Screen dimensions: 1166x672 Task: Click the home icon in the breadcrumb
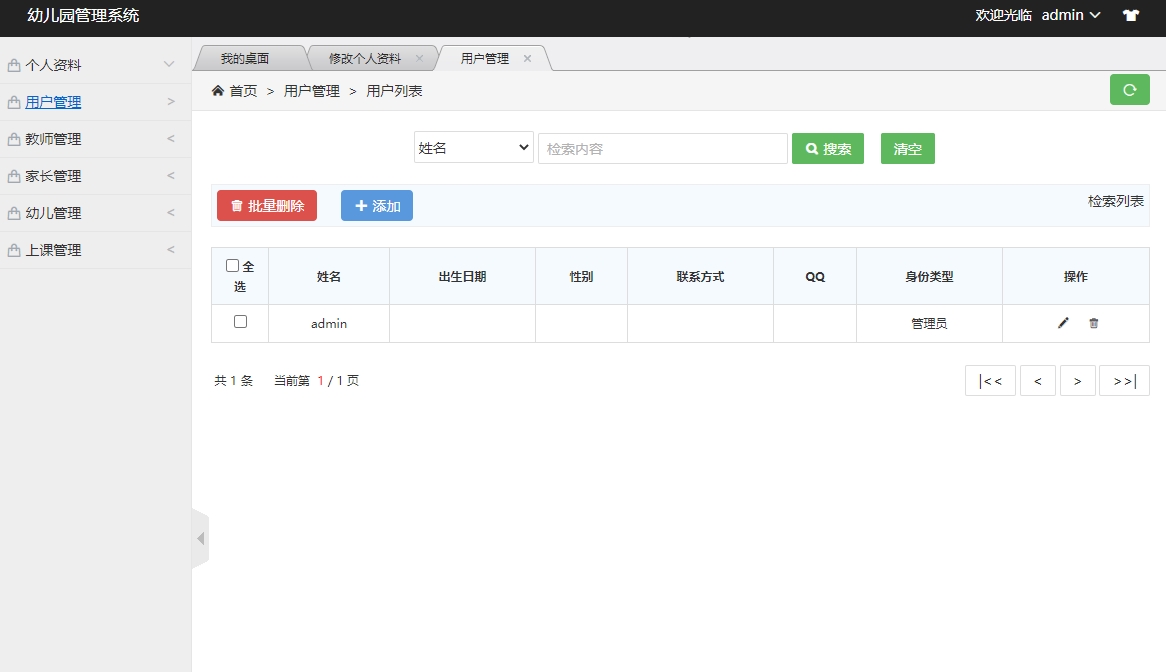pyautogui.click(x=217, y=89)
